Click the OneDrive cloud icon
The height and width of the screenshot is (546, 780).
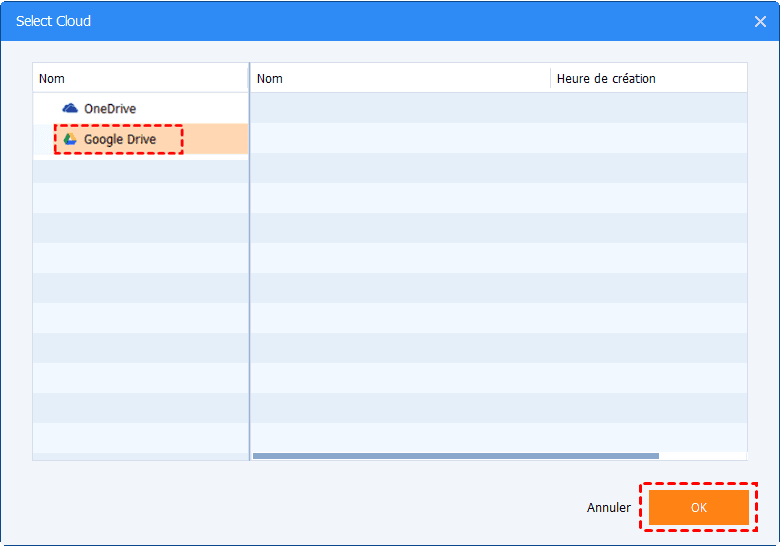70,108
